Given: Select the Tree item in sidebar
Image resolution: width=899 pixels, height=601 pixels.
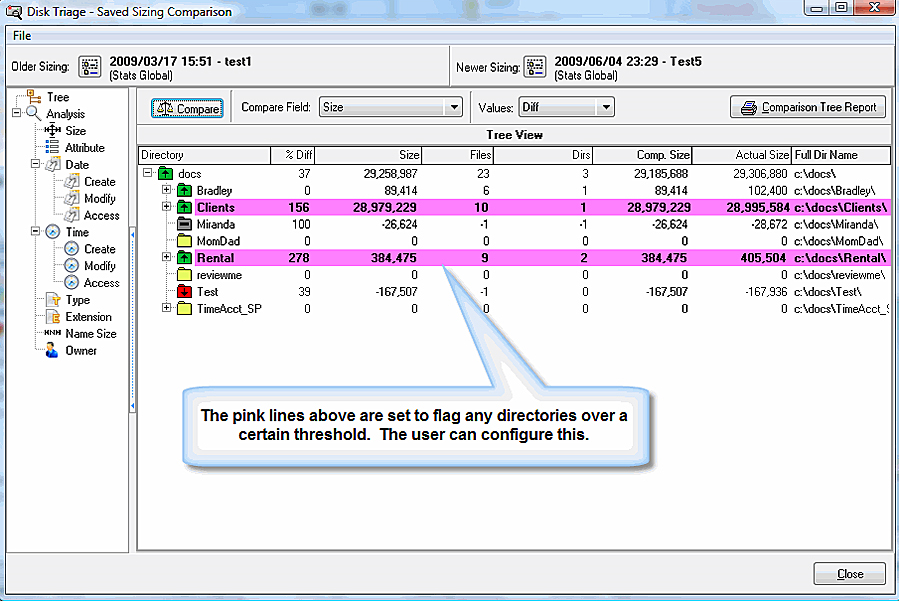Looking at the screenshot, I should click(x=58, y=97).
